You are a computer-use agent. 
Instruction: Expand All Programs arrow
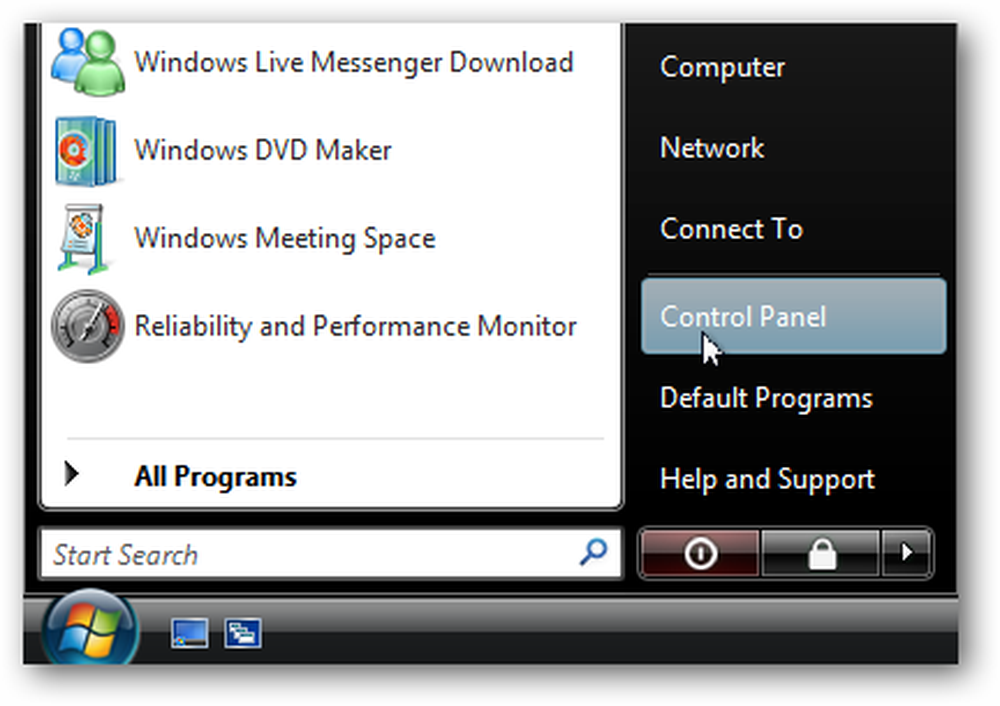(x=72, y=473)
